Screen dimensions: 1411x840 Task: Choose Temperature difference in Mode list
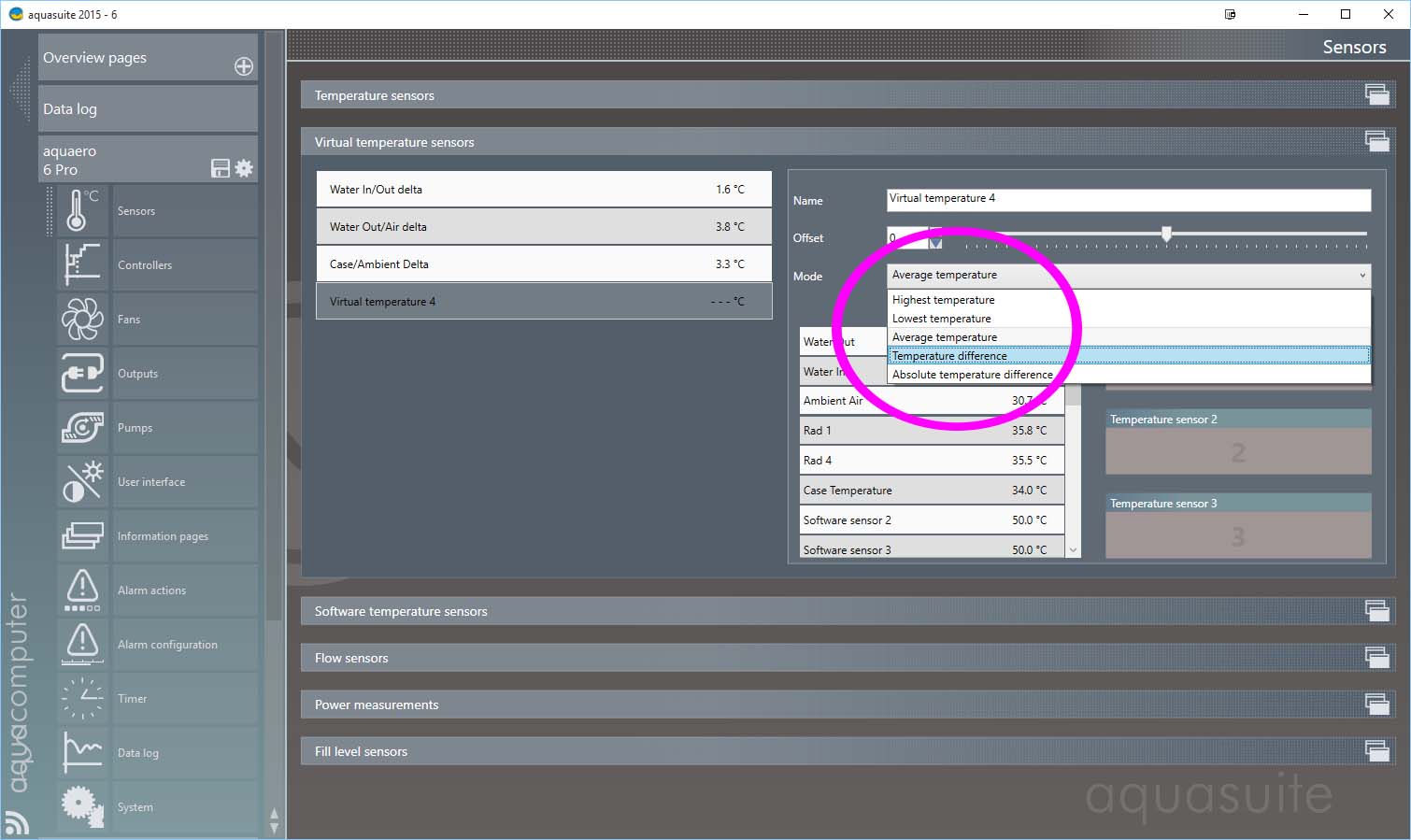point(949,356)
